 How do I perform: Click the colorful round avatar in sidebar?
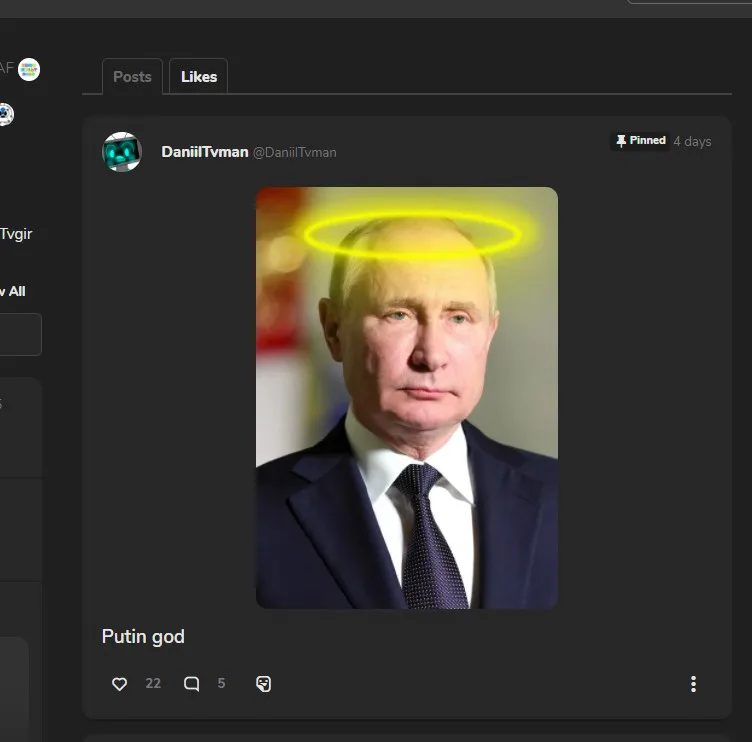click(x=29, y=70)
